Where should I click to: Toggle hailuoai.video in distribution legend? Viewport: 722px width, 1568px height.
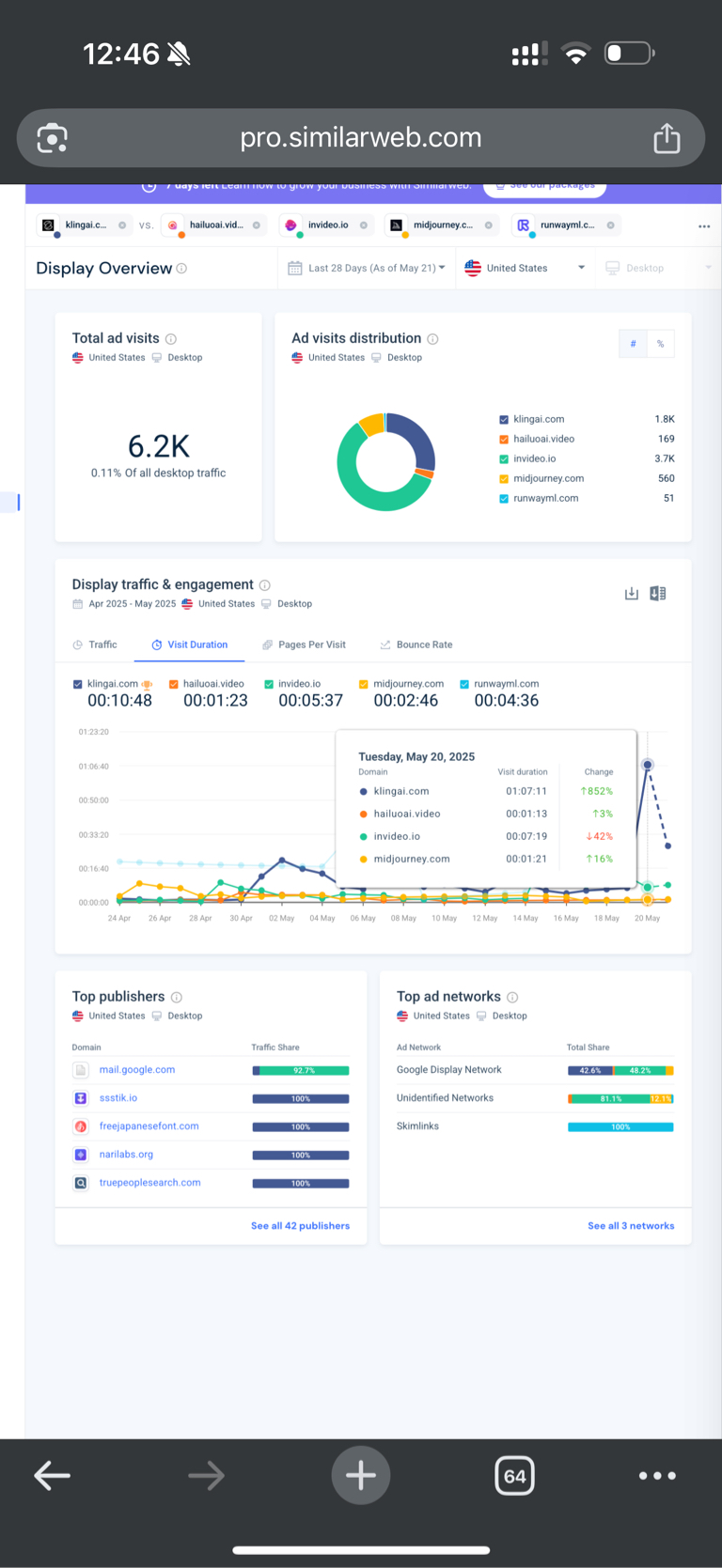click(x=504, y=439)
